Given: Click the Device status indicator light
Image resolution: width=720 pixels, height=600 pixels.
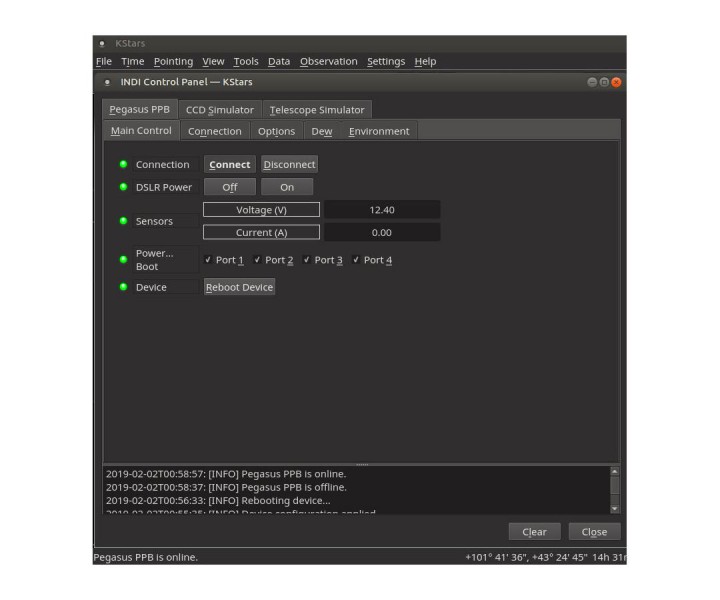Looking at the screenshot, I should tap(123, 287).
